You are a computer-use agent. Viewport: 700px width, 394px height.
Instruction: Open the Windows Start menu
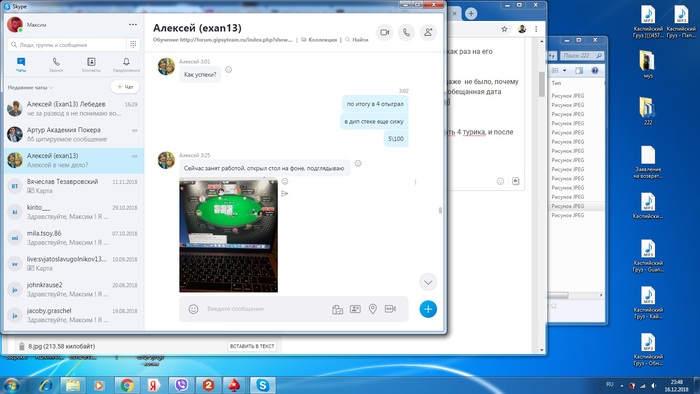(12, 385)
